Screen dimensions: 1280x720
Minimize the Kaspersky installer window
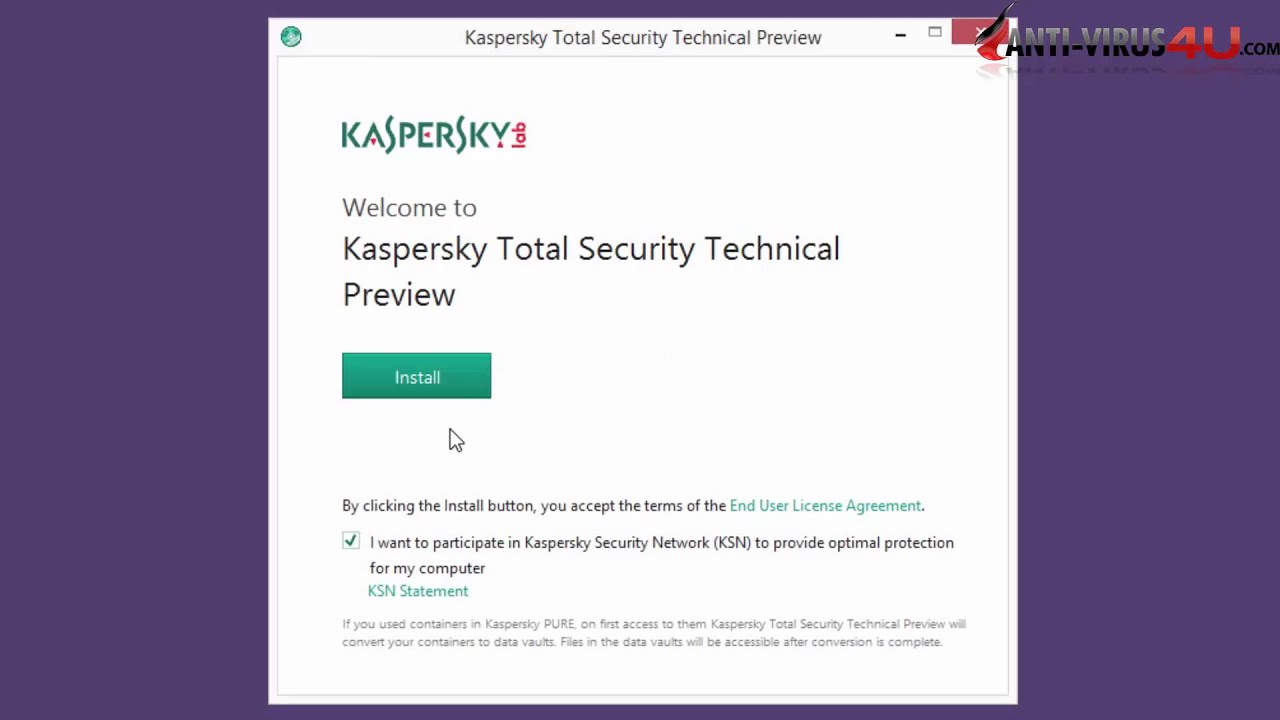[x=900, y=35]
